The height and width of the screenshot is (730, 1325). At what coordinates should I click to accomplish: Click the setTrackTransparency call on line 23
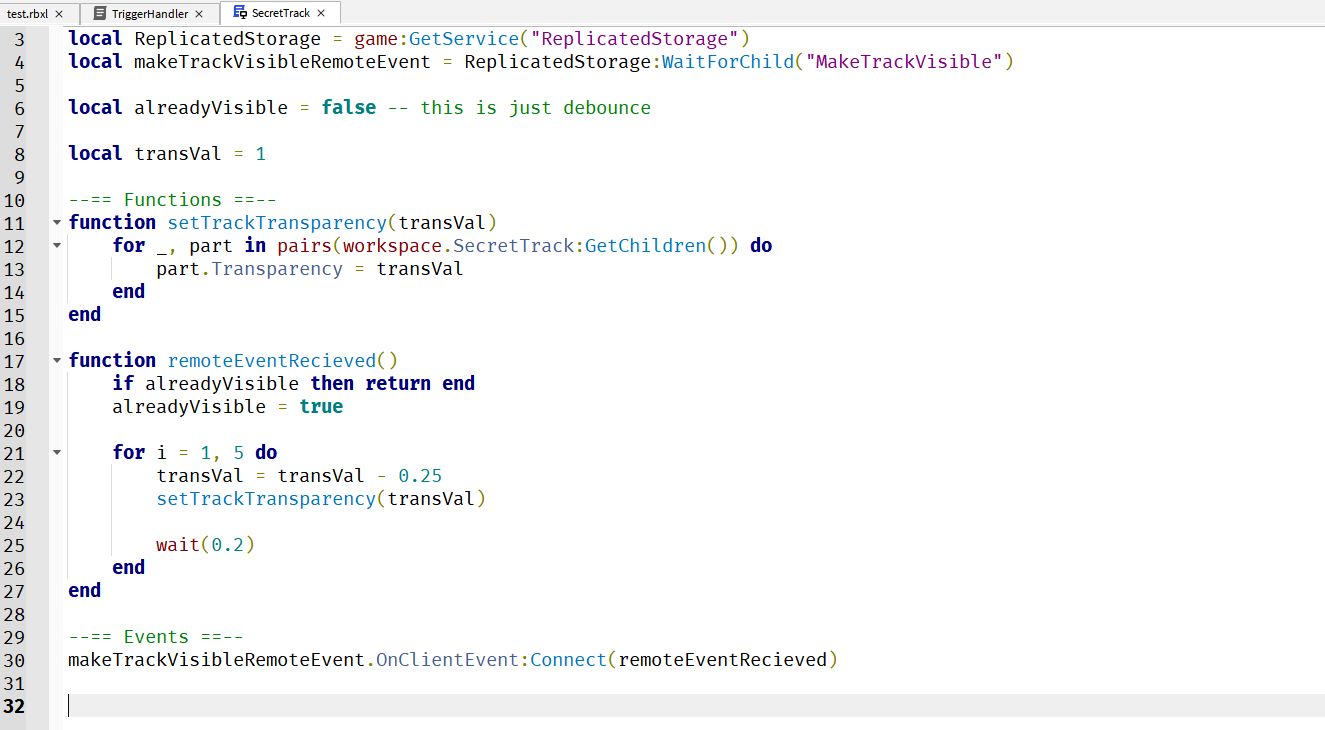click(265, 498)
